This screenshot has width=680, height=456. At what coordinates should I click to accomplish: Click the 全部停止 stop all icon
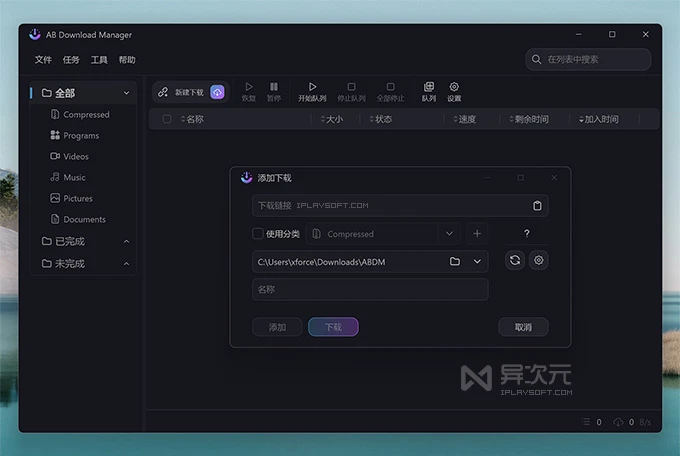(390, 87)
